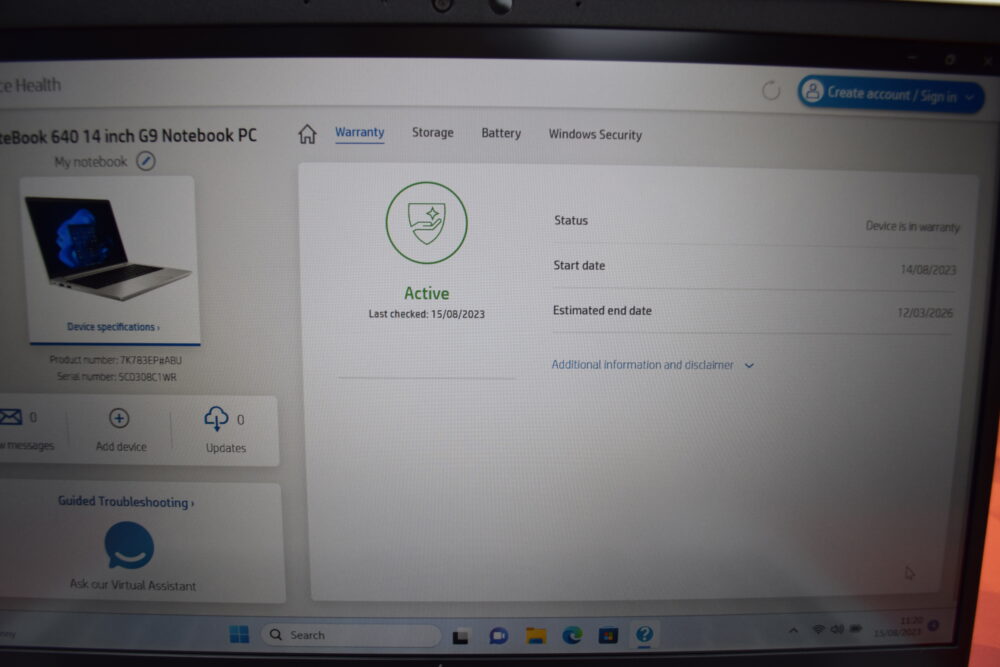The height and width of the screenshot is (667, 1000).
Task: Click the green warranty shield icon
Action: pos(427,223)
